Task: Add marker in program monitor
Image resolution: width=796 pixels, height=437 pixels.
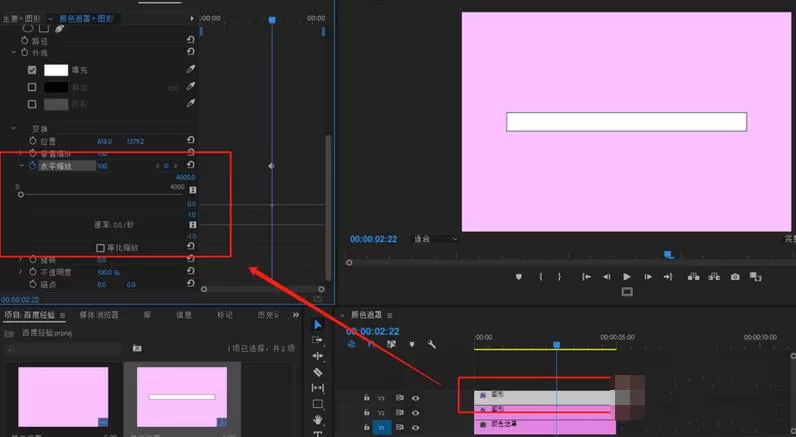Action: click(x=518, y=277)
